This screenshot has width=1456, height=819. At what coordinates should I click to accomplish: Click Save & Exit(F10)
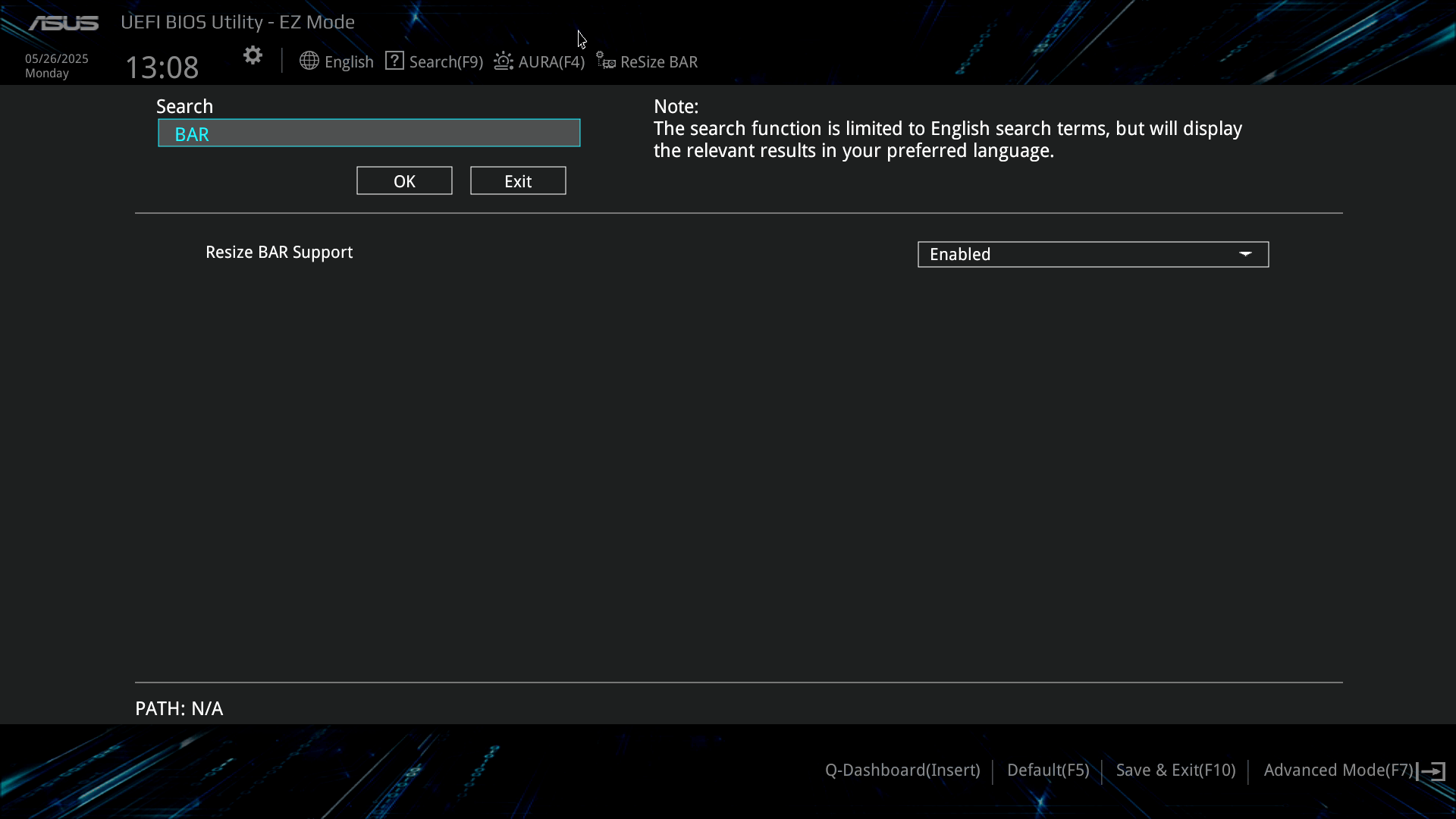1175,770
